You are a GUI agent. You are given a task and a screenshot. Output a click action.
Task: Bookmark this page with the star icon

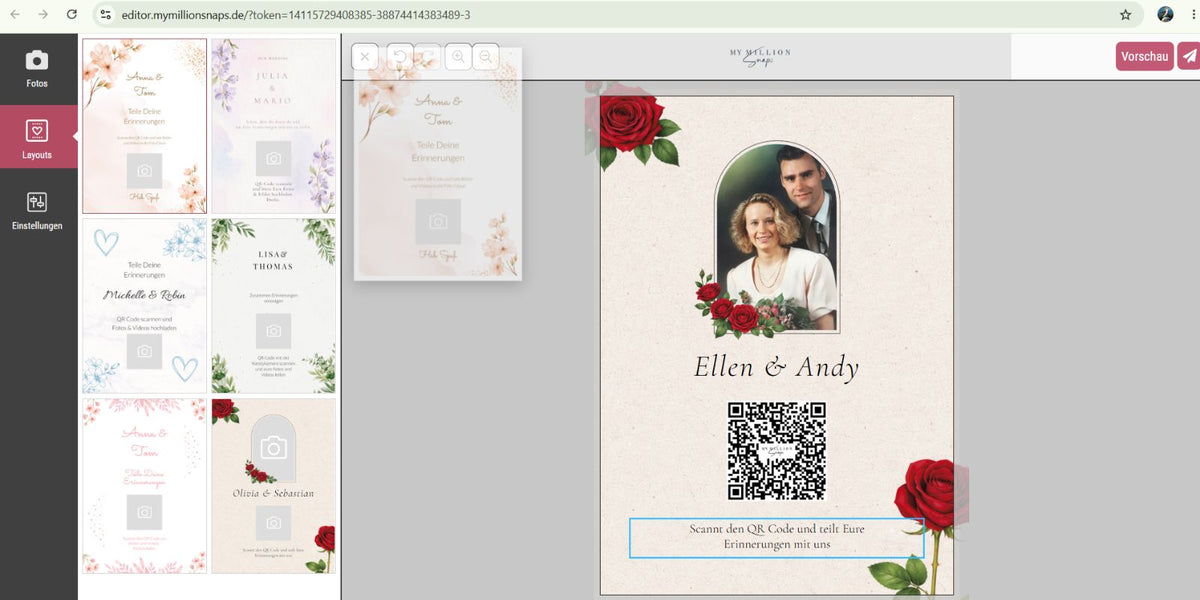[x=1125, y=15]
